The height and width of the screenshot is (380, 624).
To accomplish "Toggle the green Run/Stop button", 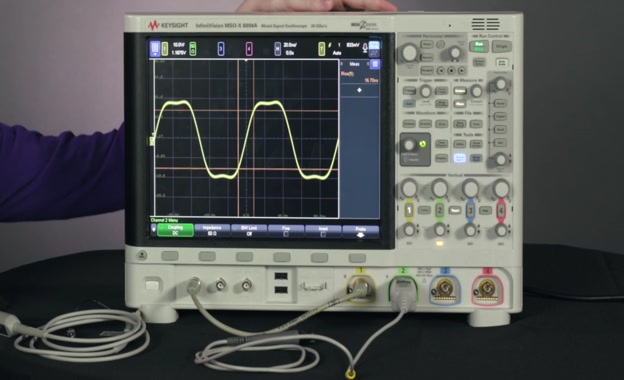I will click(x=479, y=46).
